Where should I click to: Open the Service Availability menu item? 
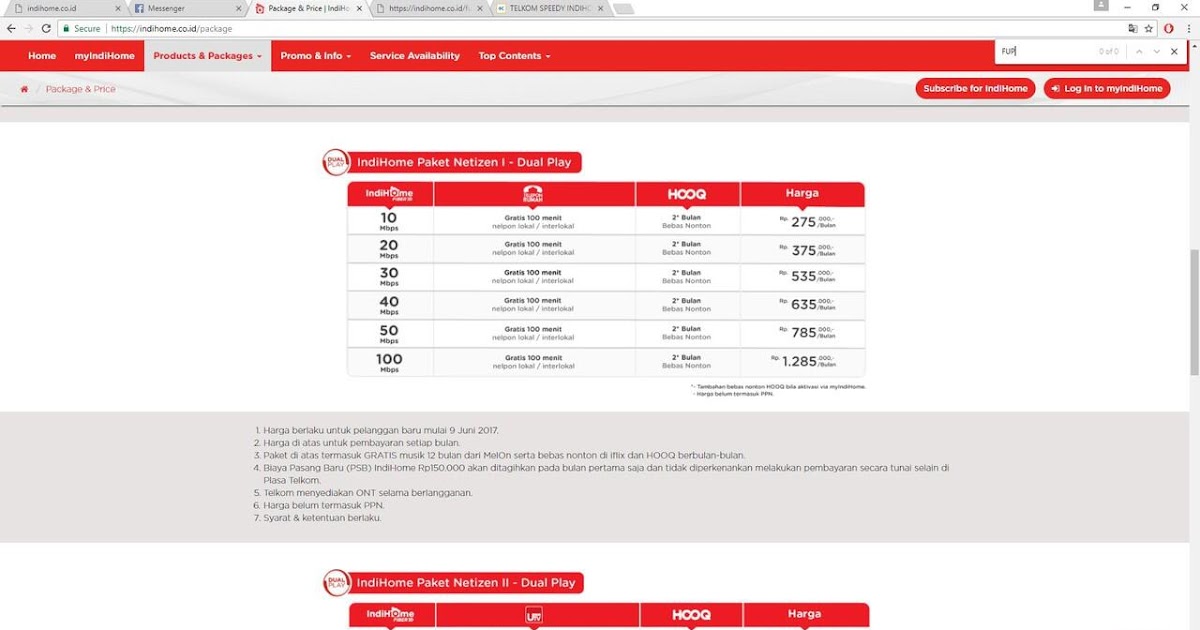click(x=415, y=56)
